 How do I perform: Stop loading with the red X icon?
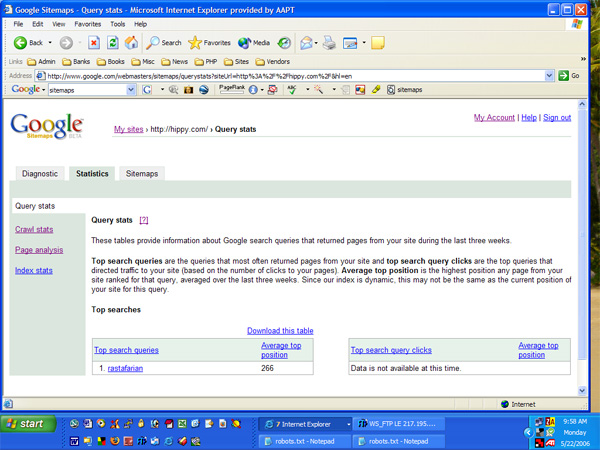[94, 42]
